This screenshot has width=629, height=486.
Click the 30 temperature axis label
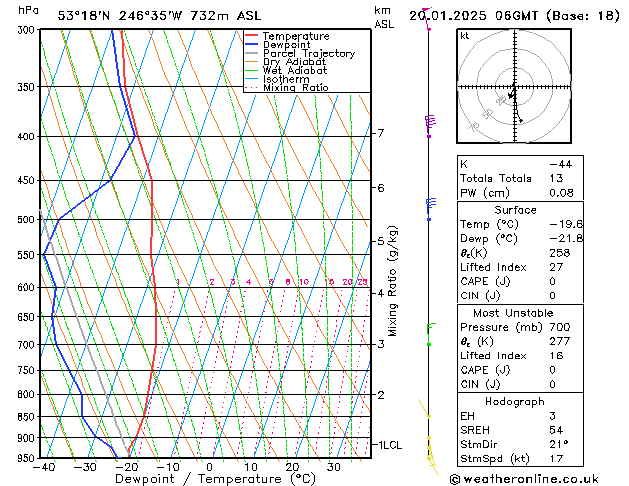point(334,467)
